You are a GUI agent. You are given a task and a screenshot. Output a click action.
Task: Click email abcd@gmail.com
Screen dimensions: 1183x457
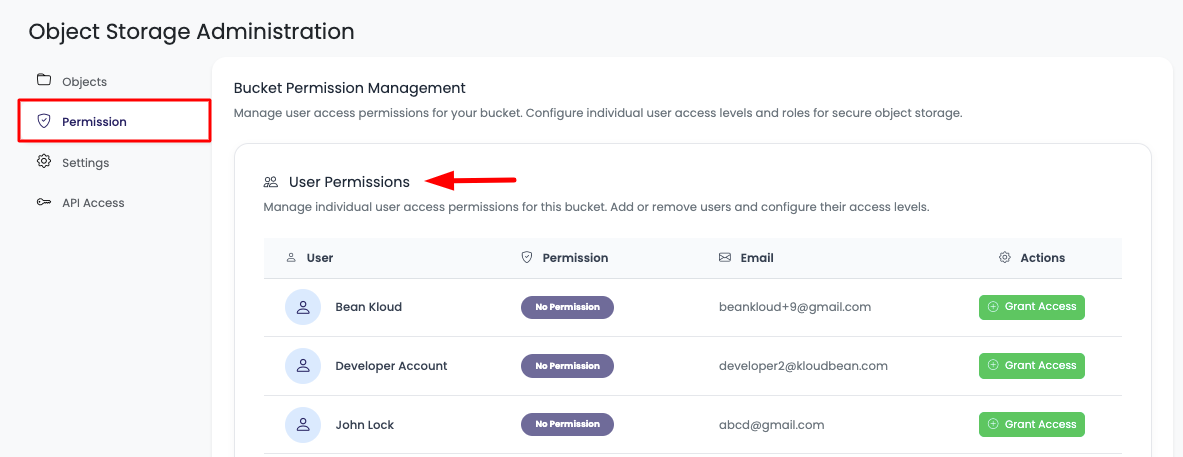pyautogui.click(x=771, y=425)
